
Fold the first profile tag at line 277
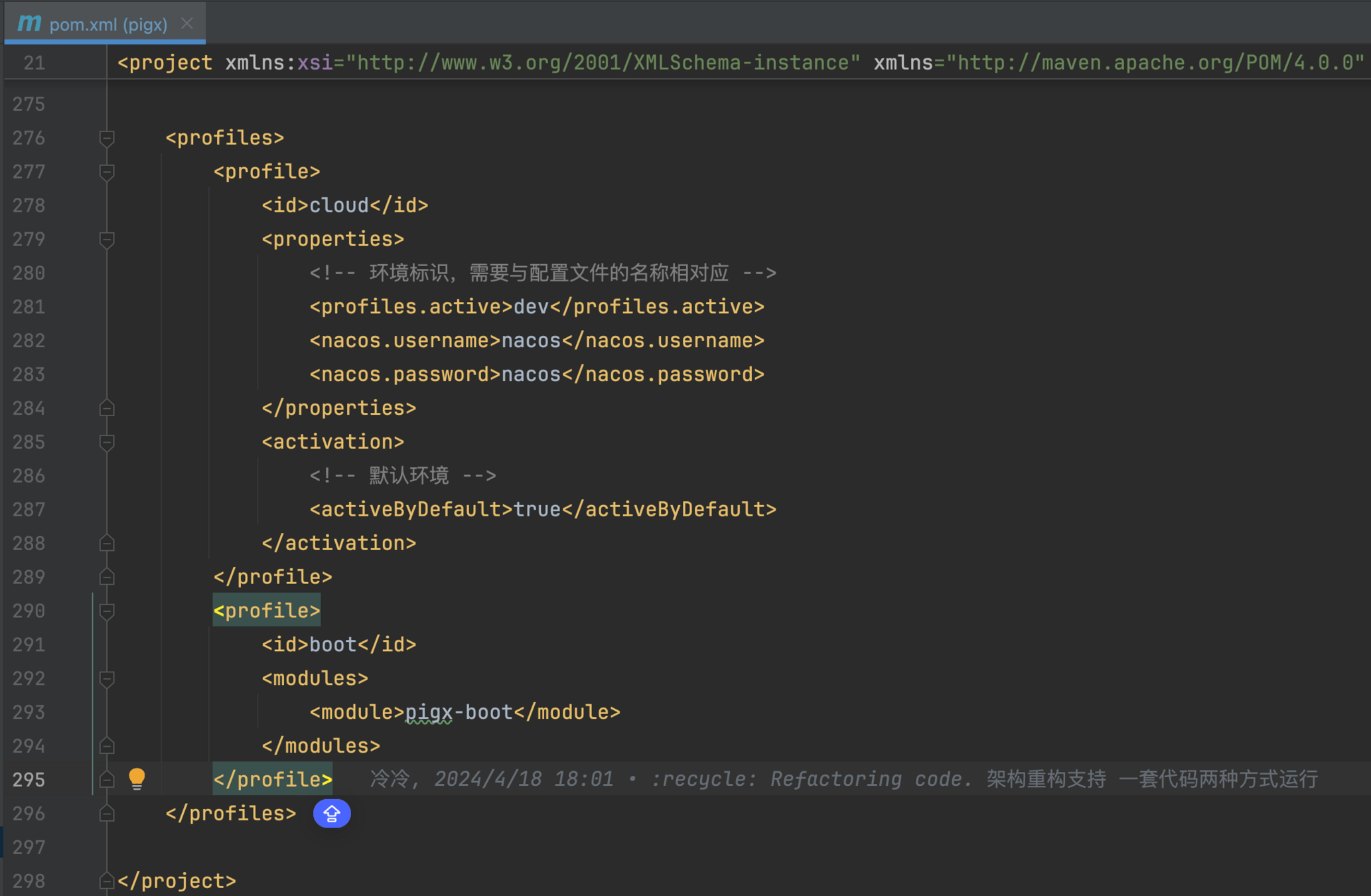point(106,172)
